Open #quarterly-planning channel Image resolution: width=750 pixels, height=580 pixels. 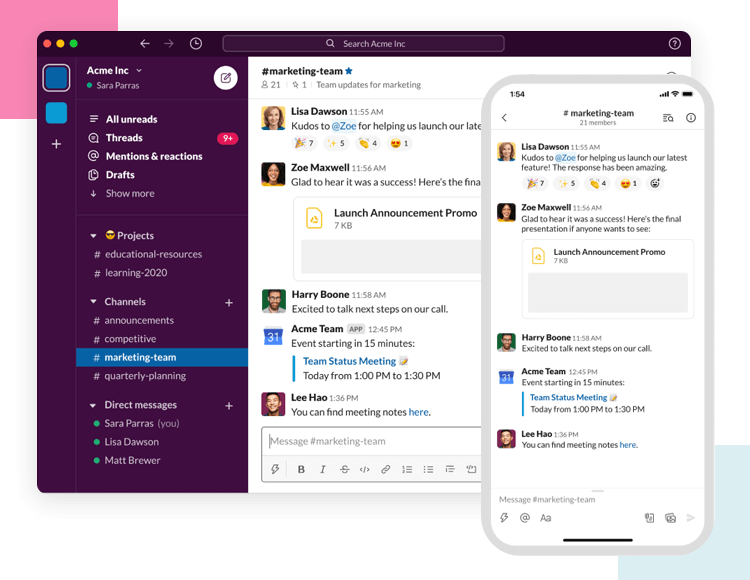pos(162,376)
